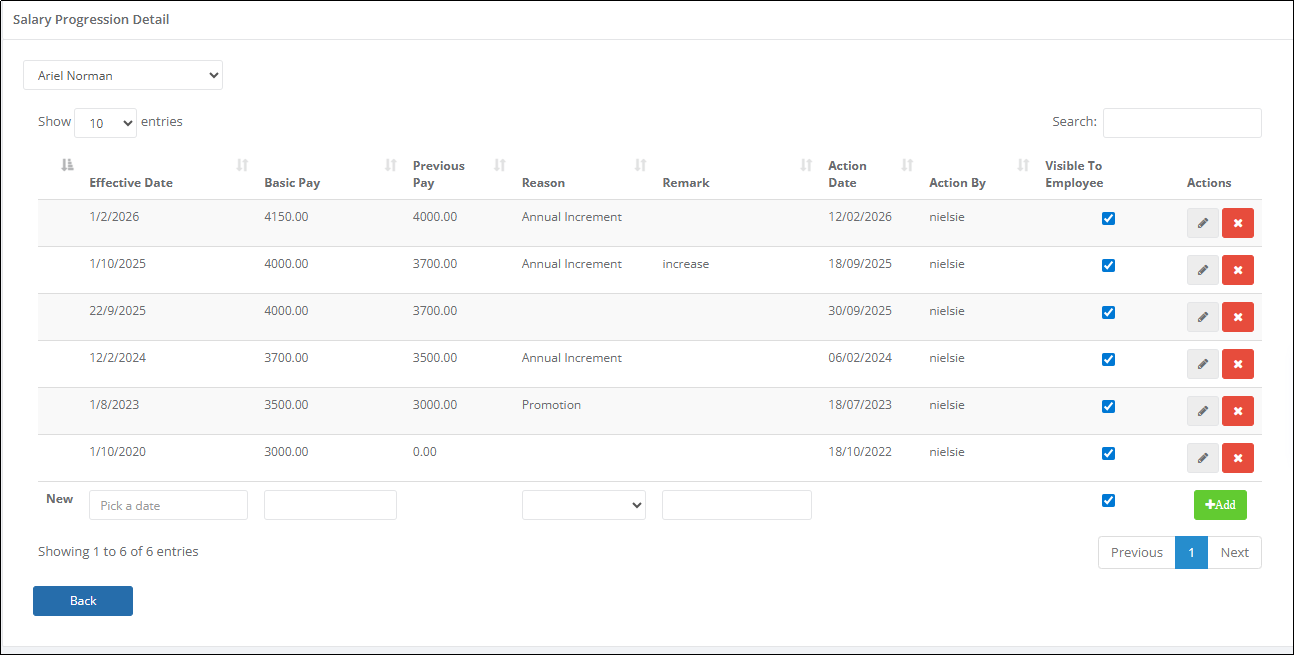Toggle Visible To Employee for New row
The height and width of the screenshot is (655, 1295).
tap(1108, 500)
